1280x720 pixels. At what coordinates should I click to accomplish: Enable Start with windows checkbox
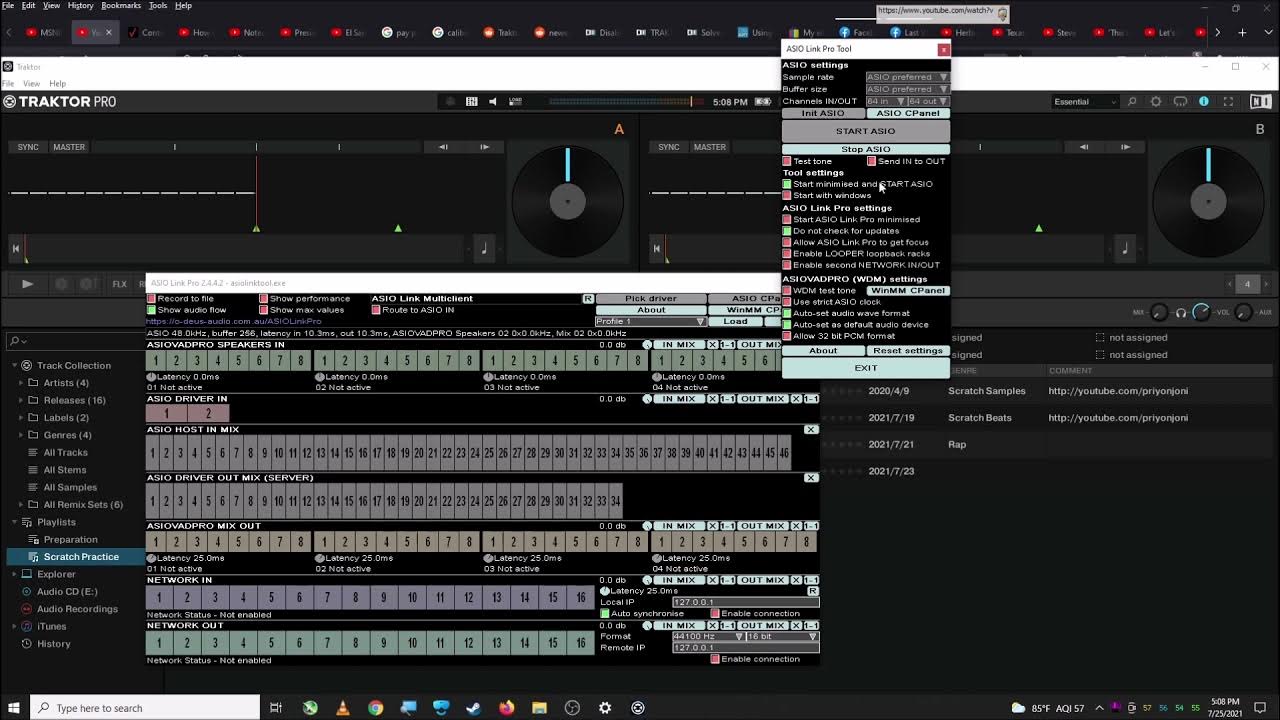(x=787, y=195)
